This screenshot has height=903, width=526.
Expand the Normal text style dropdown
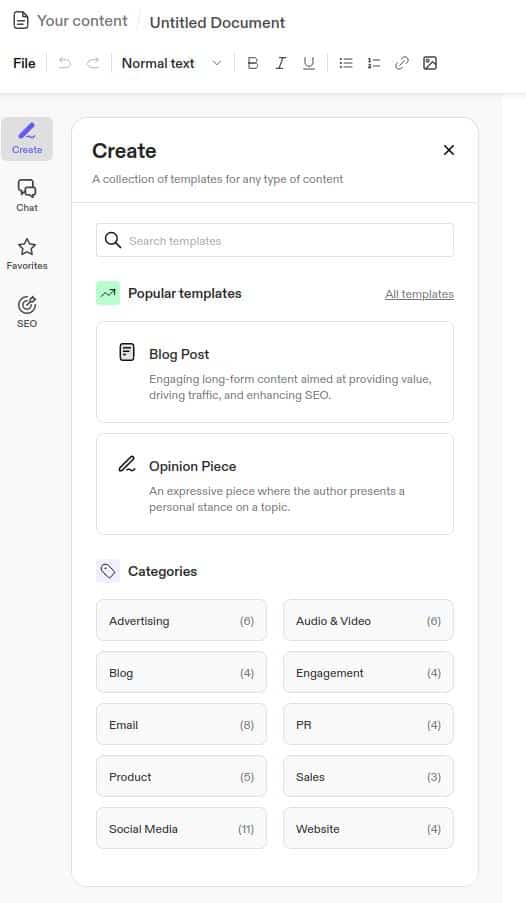click(x=172, y=63)
